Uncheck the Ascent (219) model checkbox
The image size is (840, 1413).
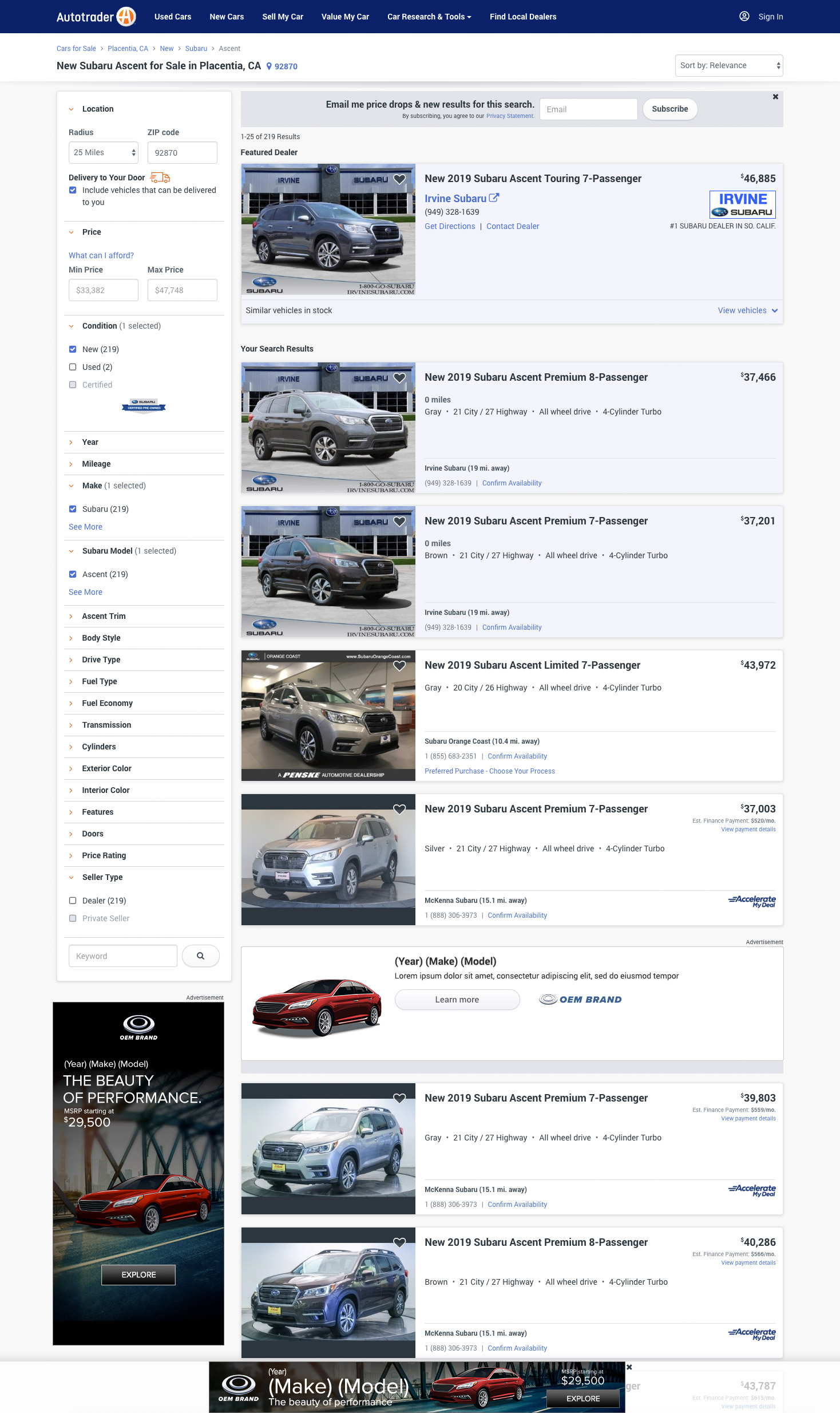[73, 574]
